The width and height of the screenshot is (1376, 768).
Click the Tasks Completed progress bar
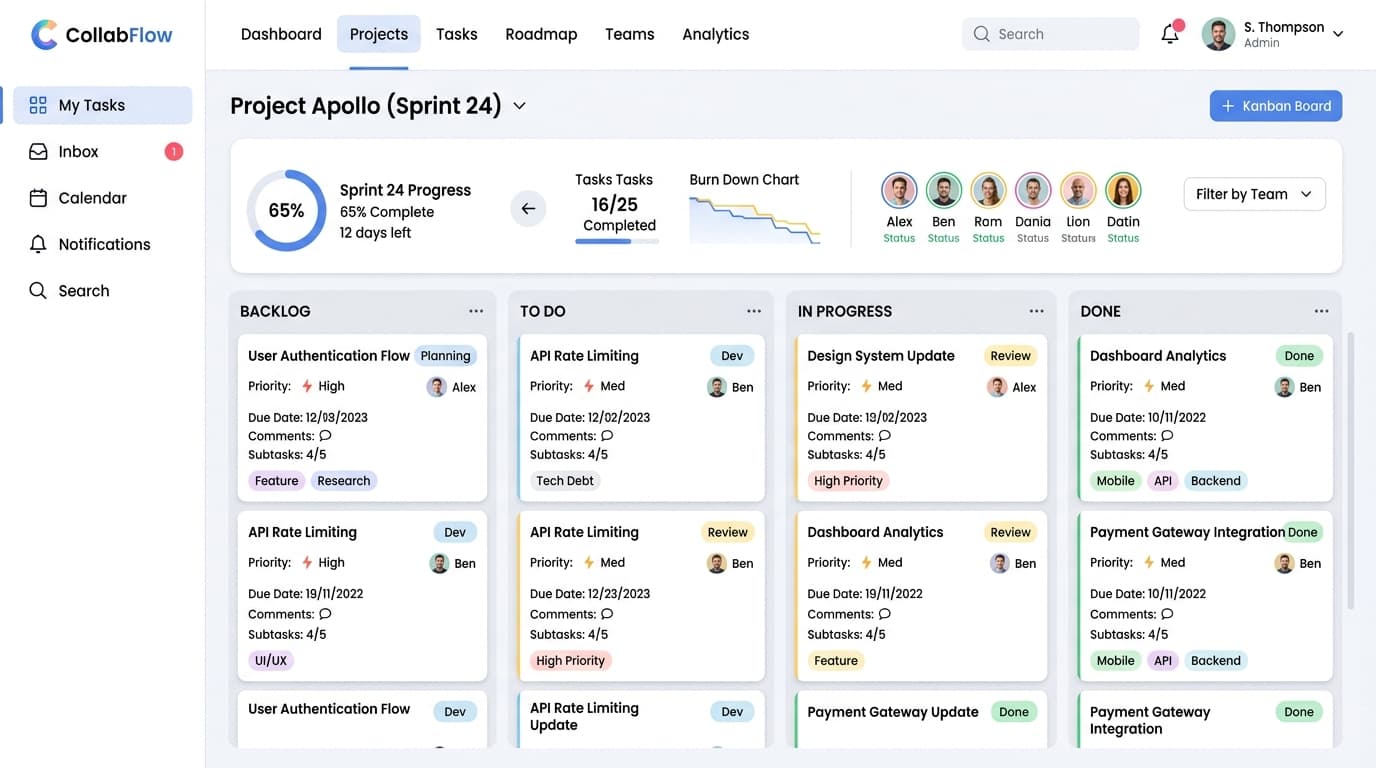pos(616,241)
